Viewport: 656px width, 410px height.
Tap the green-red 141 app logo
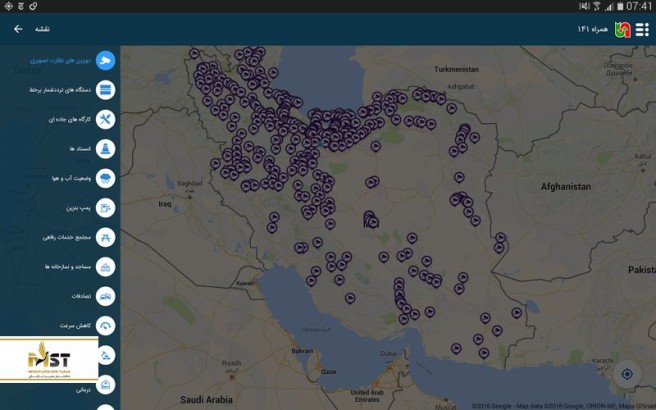click(623, 30)
